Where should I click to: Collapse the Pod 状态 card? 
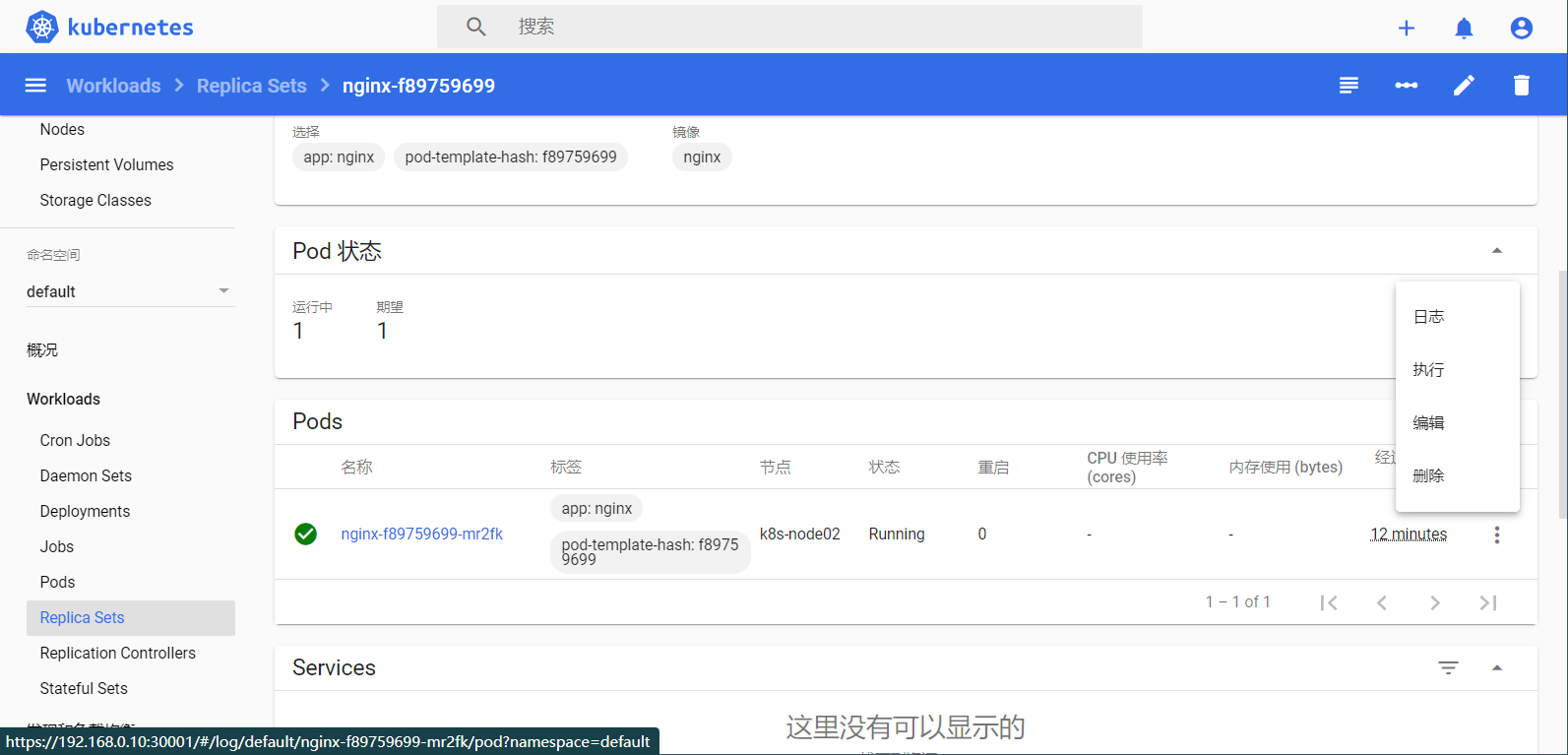(x=1497, y=251)
